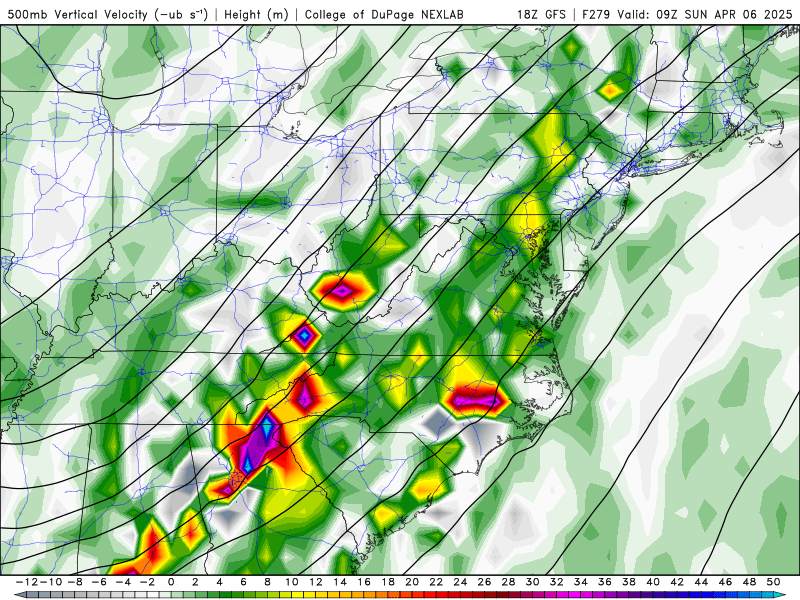The image size is (800, 600).
Task: Select the '16' legend value
Action: pos(364,582)
